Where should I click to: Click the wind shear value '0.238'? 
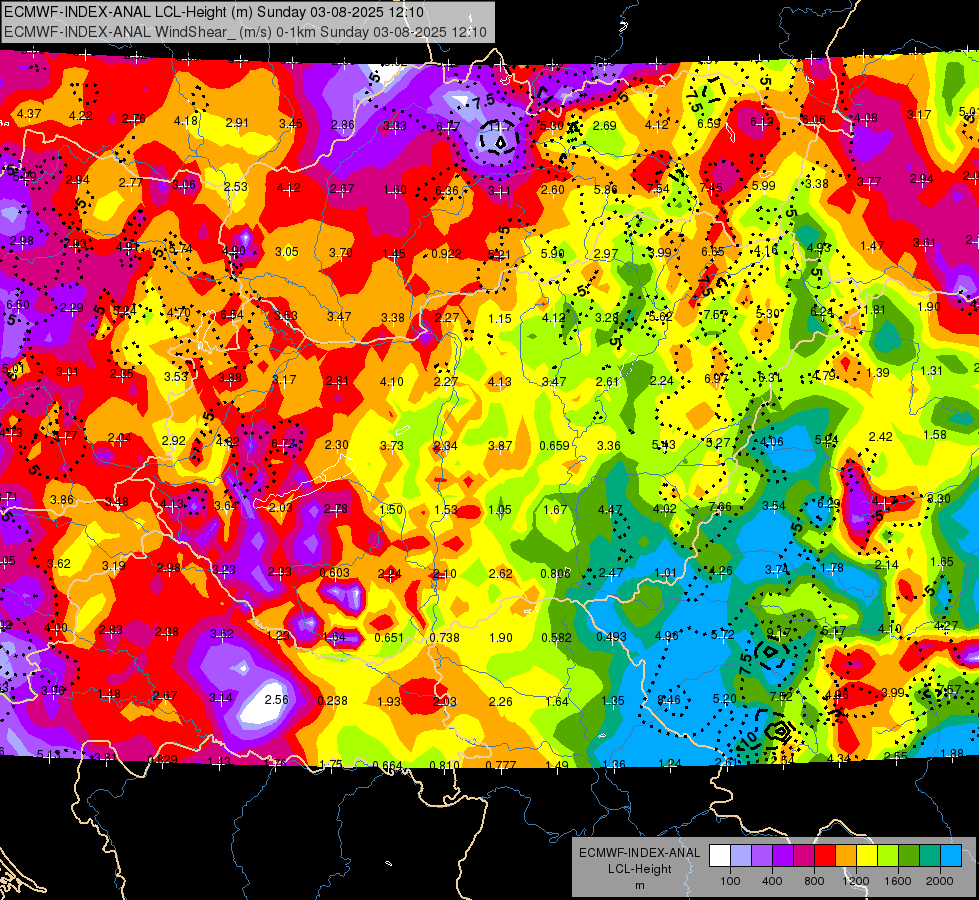[x=332, y=701]
